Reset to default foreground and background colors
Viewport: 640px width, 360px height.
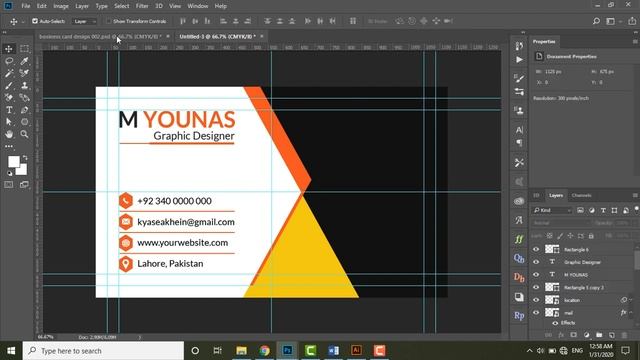point(9,173)
